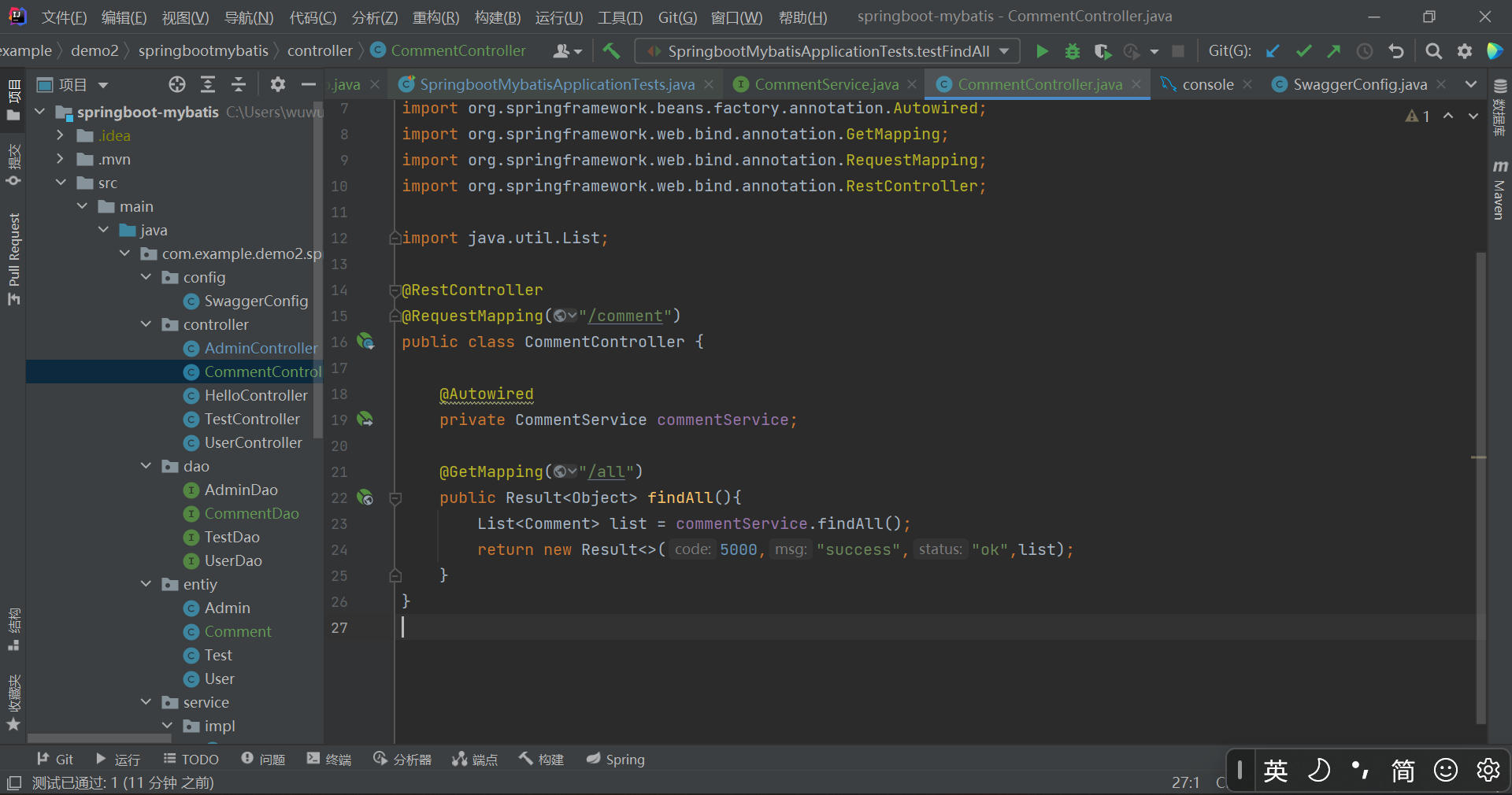Toggle the IME English/Chinese mode button
The image size is (1512, 795).
pyautogui.click(x=1275, y=770)
